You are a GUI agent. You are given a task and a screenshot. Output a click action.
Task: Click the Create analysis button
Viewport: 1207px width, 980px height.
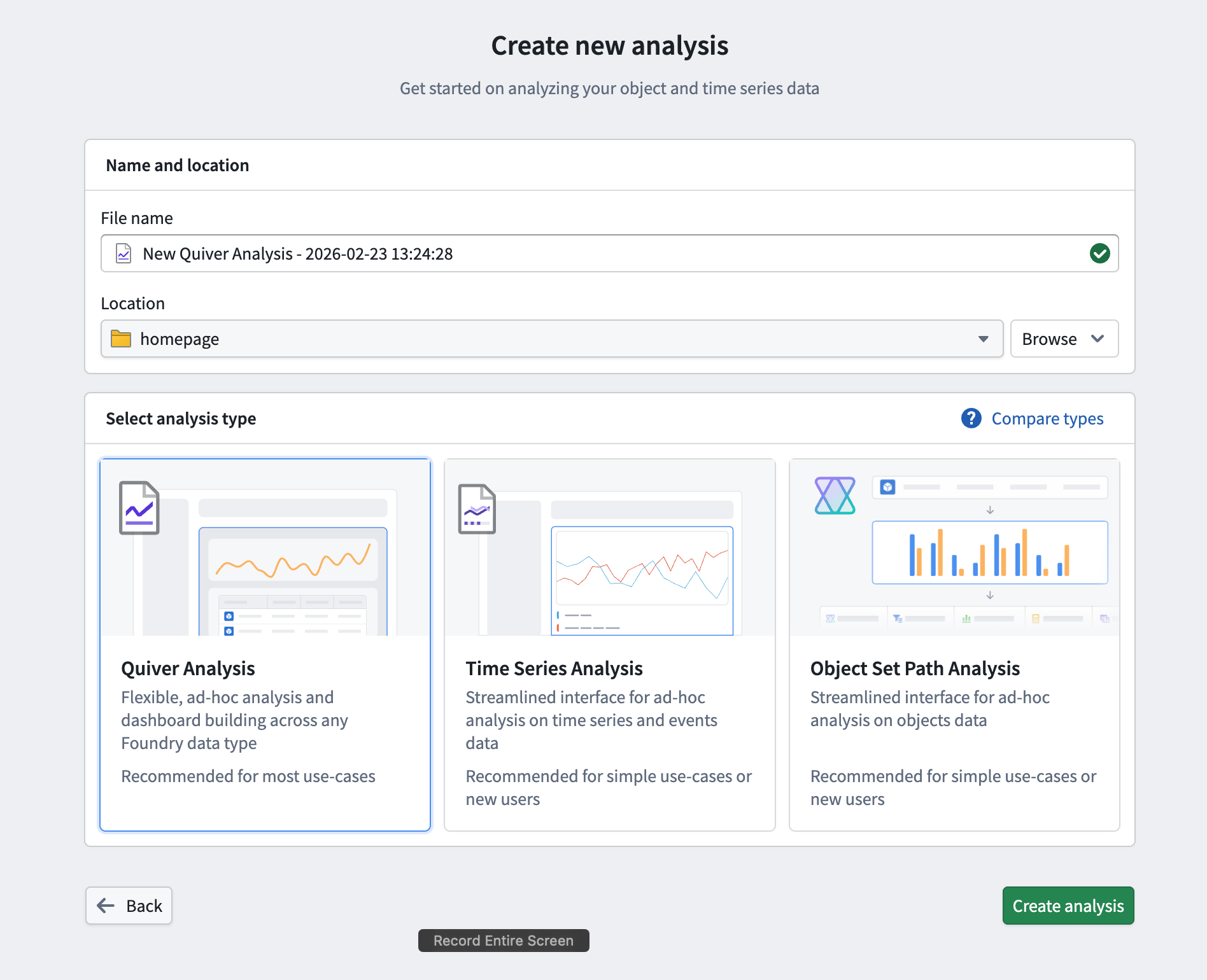point(1068,906)
